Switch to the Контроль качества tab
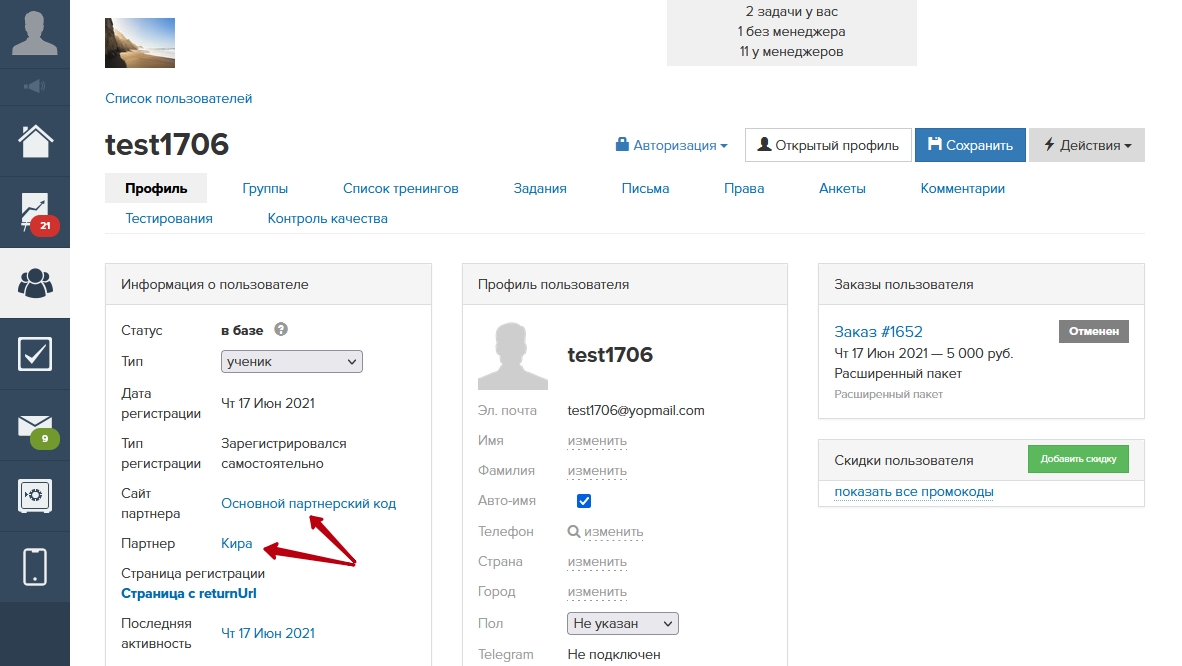 (327, 218)
